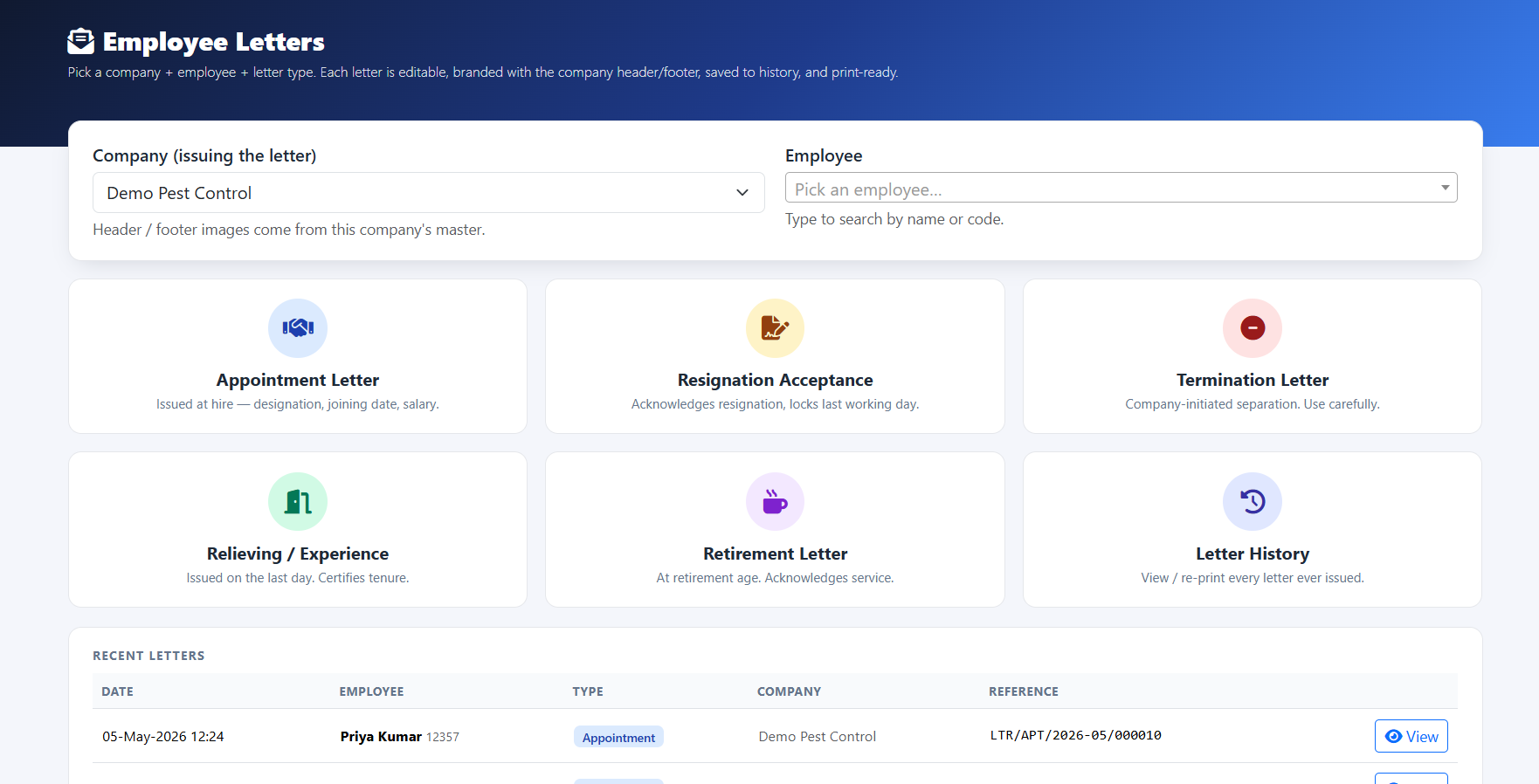Screen dimensions: 1539x784
Task: Select the Termination Letter card title
Action: click(x=1253, y=380)
